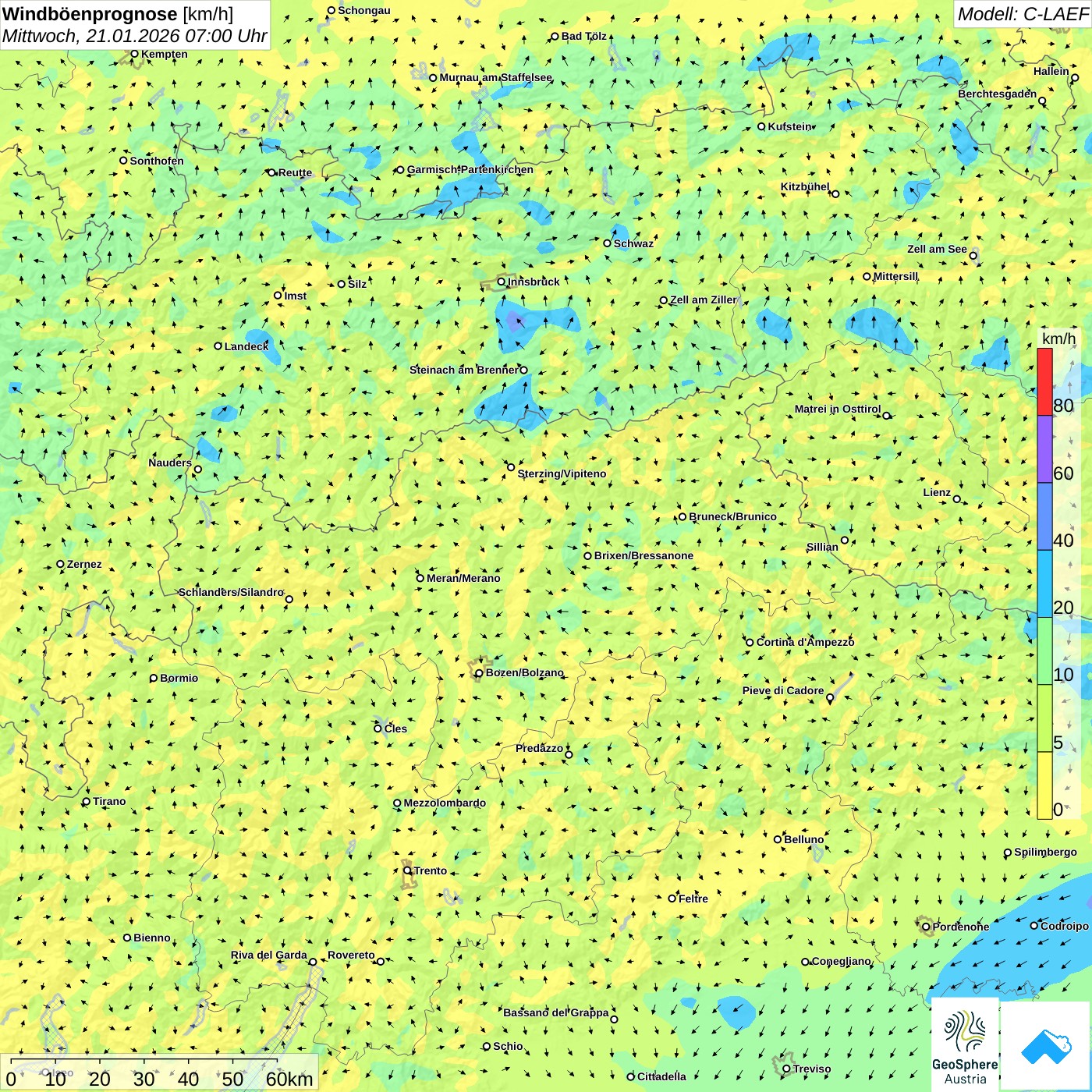This screenshot has height=1092, width=1092.
Task: Click the 'Windböenprognose [km/h]' title
Action: tap(118, 14)
